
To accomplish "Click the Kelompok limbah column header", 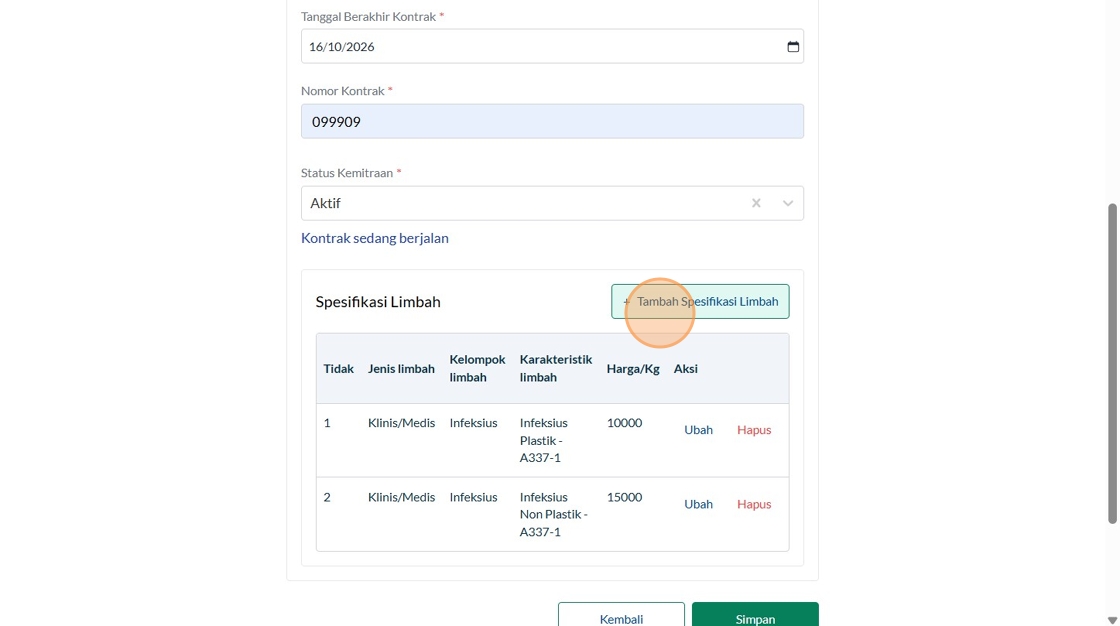I will [x=477, y=368].
